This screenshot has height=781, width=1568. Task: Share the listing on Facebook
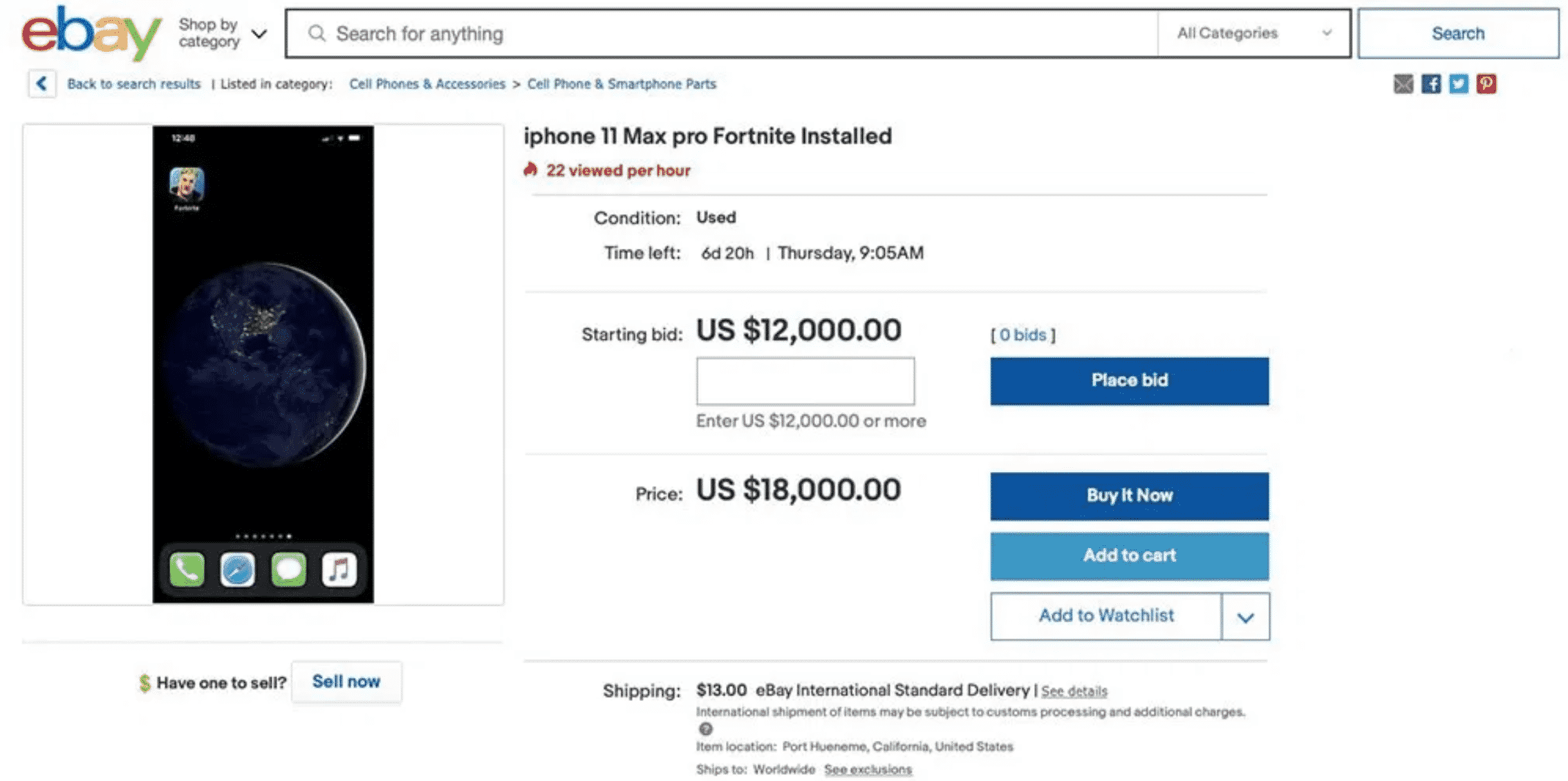click(x=1430, y=84)
